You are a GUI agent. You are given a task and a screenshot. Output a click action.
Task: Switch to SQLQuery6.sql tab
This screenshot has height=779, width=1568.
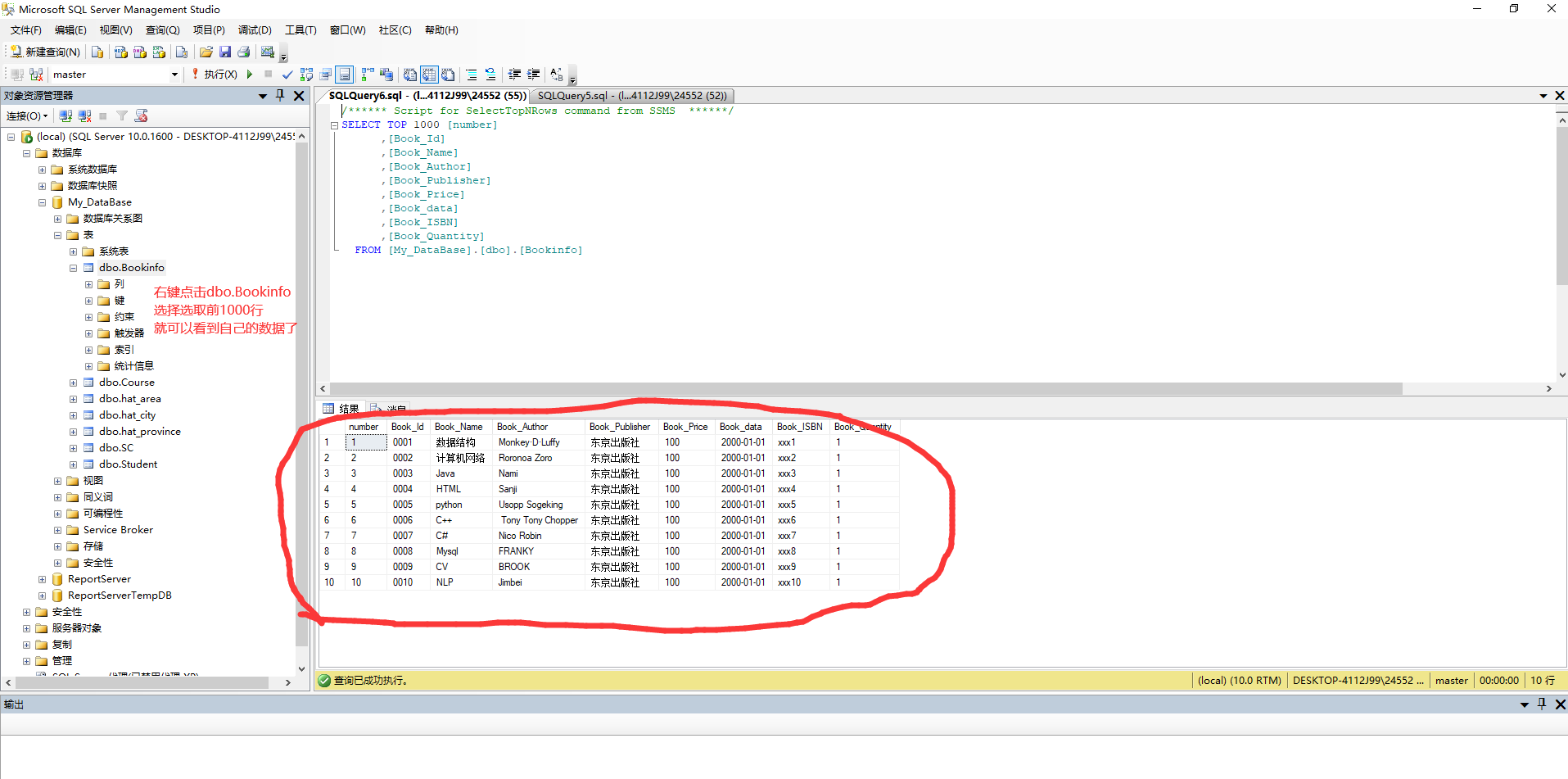tap(427, 96)
